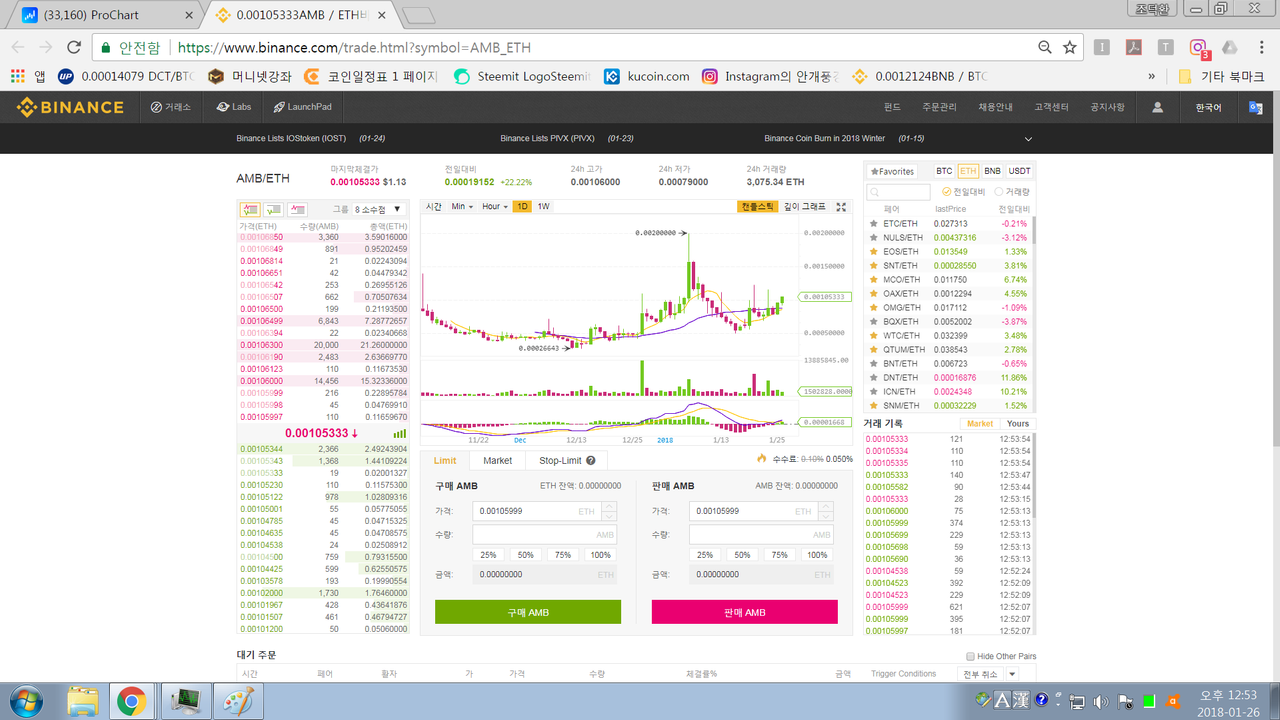Click the pink 판매 AMB button
This screenshot has width=1280, height=720.
pyautogui.click(x=745, y=612)
